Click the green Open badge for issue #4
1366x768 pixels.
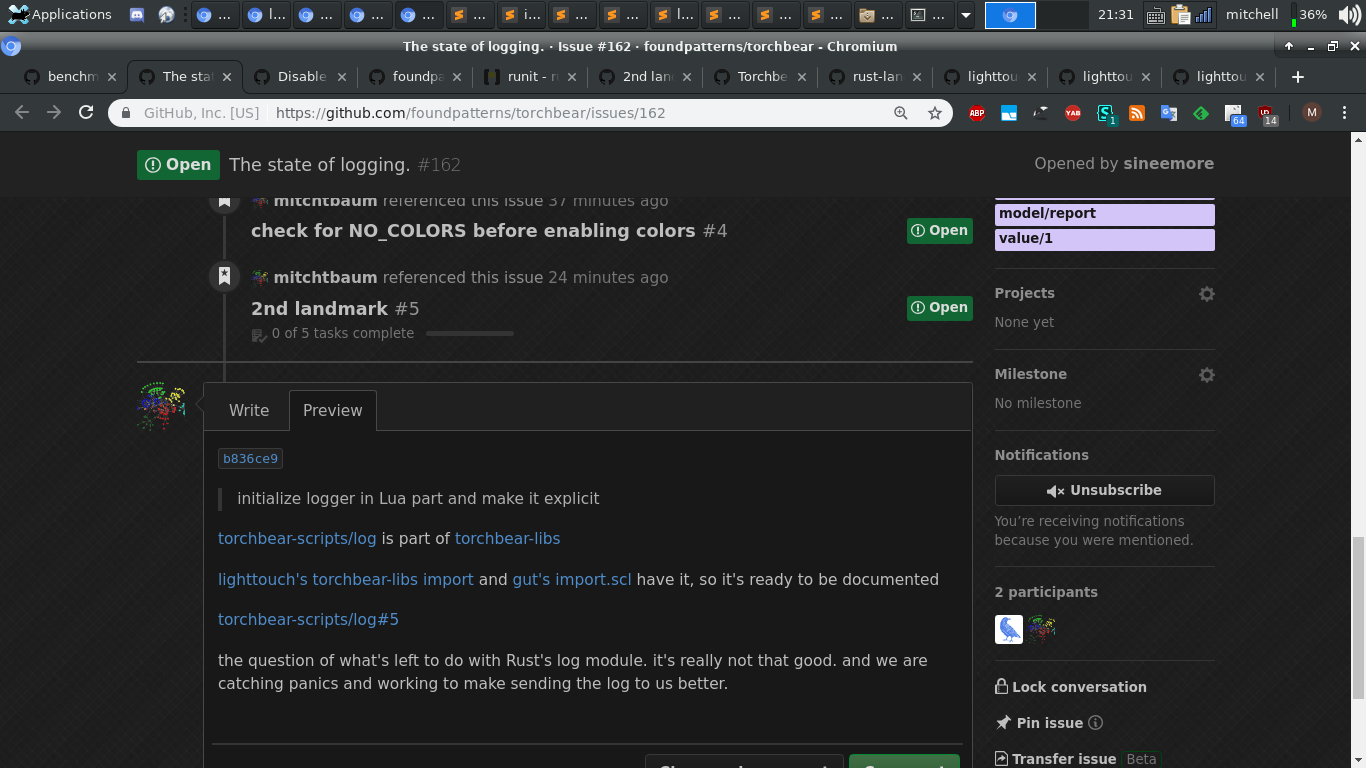tap(940, 231)
